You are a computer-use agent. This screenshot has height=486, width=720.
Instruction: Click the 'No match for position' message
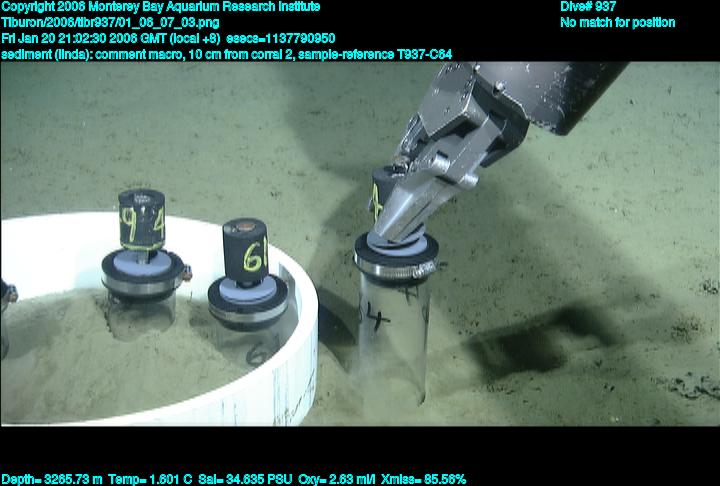[x=618, y=23]
